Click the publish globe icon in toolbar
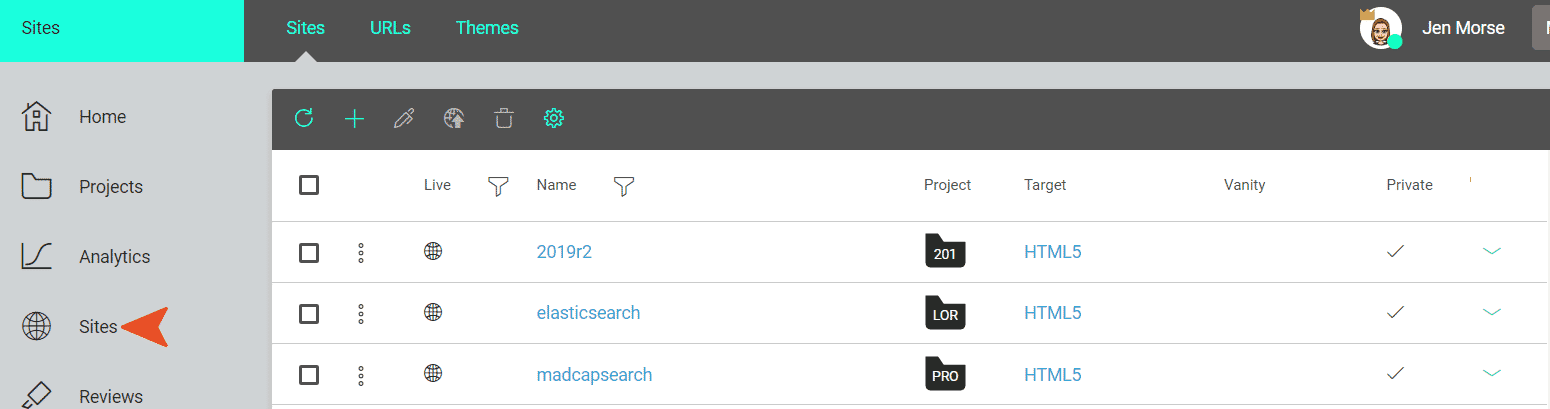The height and width of the screenshot is (409, 1550). pos(454,119)
